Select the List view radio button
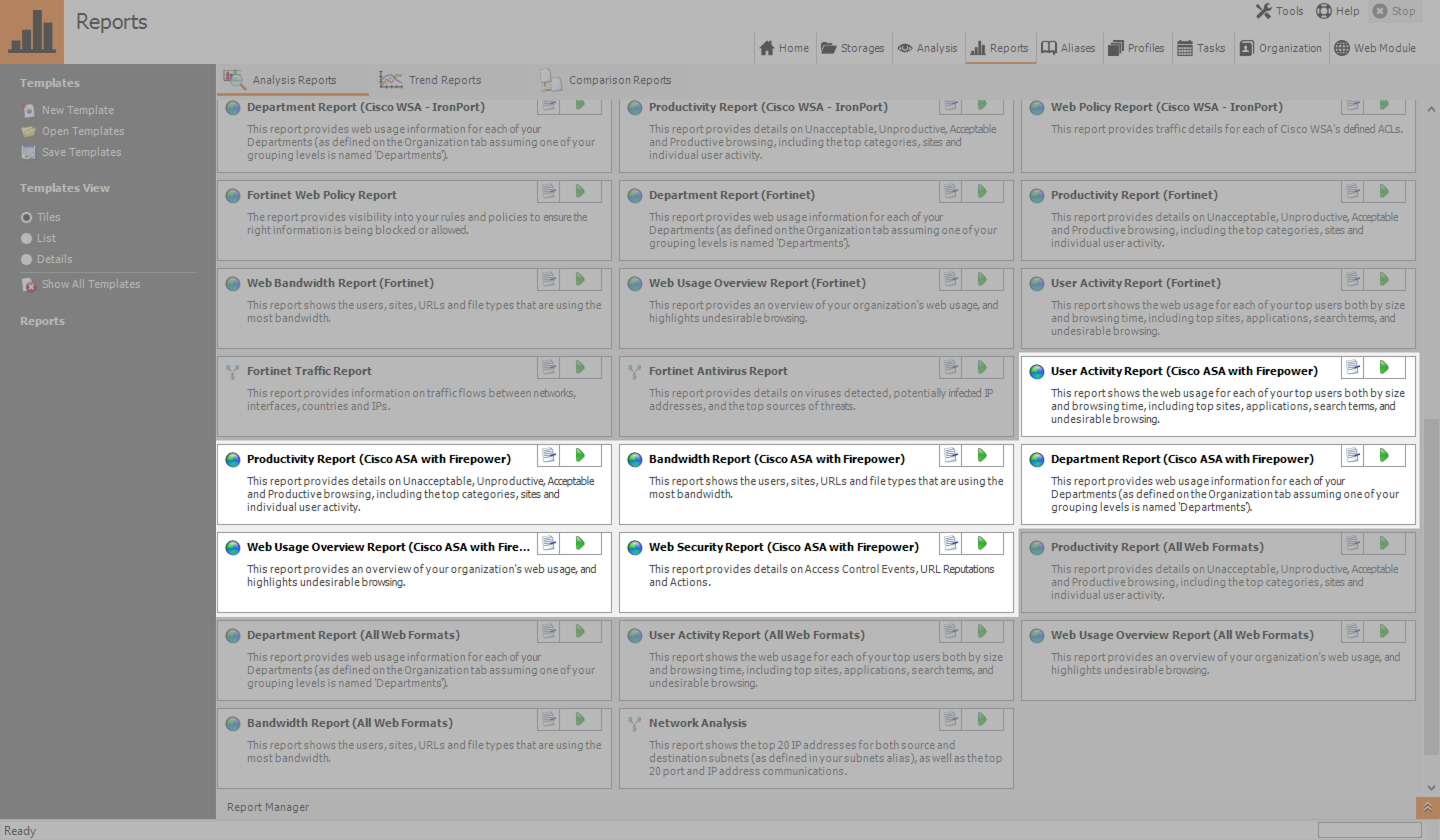This screenshot has width=1440, height=840. 26,238
